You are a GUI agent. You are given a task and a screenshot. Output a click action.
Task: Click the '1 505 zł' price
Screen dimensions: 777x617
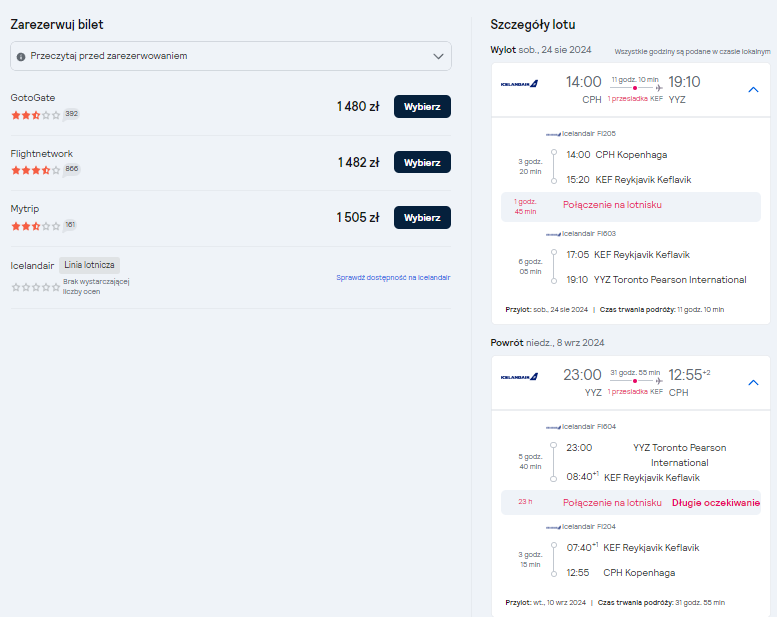(x=358, y=218)
